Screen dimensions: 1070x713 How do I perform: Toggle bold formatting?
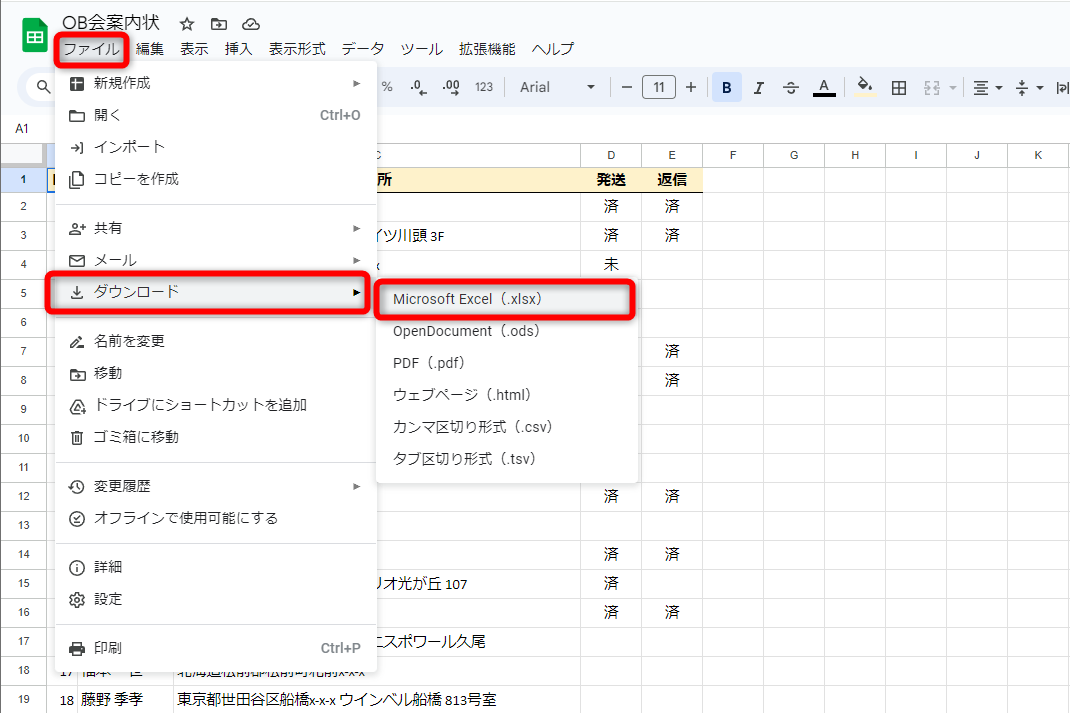coord(726,87)
